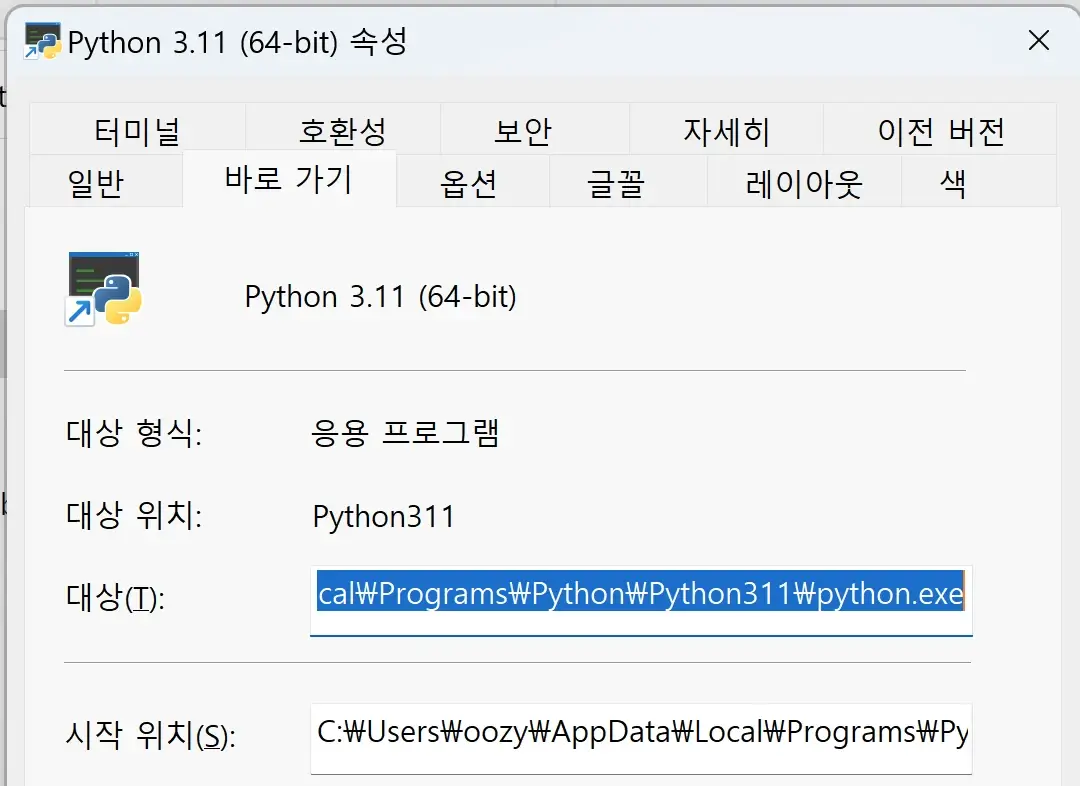Switch to the 일반 tab

(x=103, y=180)
